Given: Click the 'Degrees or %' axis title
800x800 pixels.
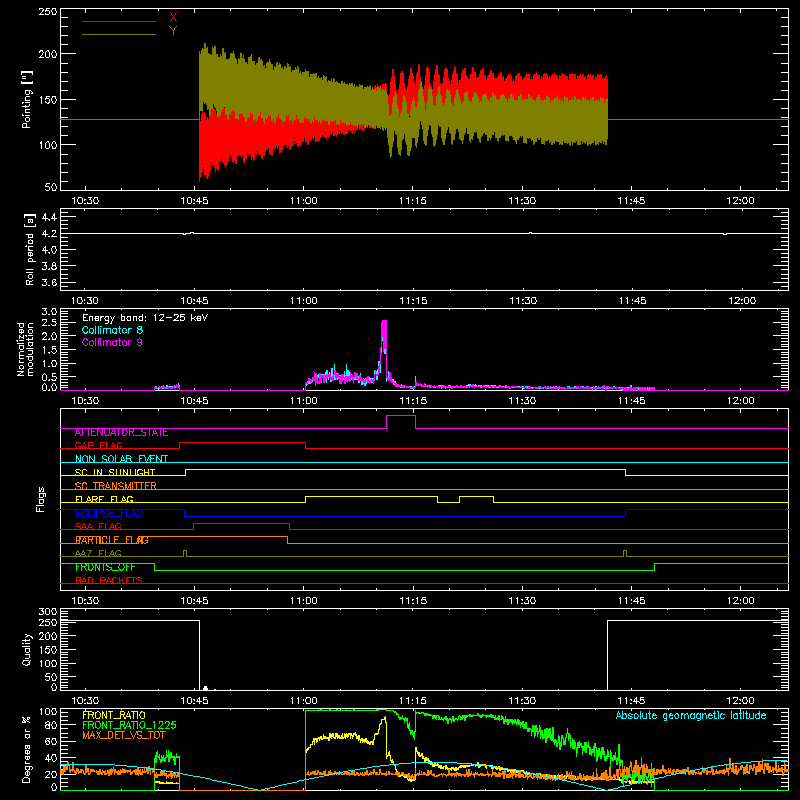Looking at the screenshot, I should click(x=27, y=749).
